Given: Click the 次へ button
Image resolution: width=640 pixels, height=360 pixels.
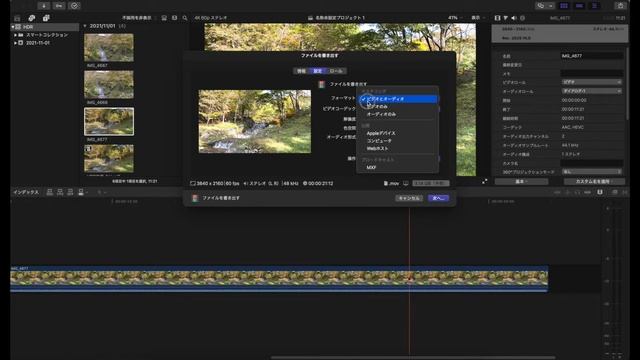Looking at the screenshot, I should click(439, 198).
